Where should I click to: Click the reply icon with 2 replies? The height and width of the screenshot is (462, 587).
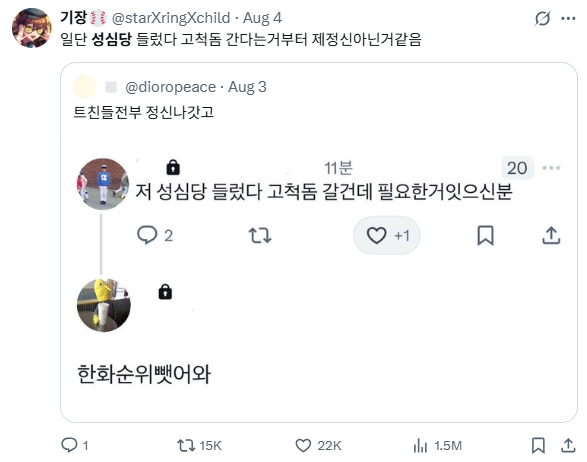point(155,235)
